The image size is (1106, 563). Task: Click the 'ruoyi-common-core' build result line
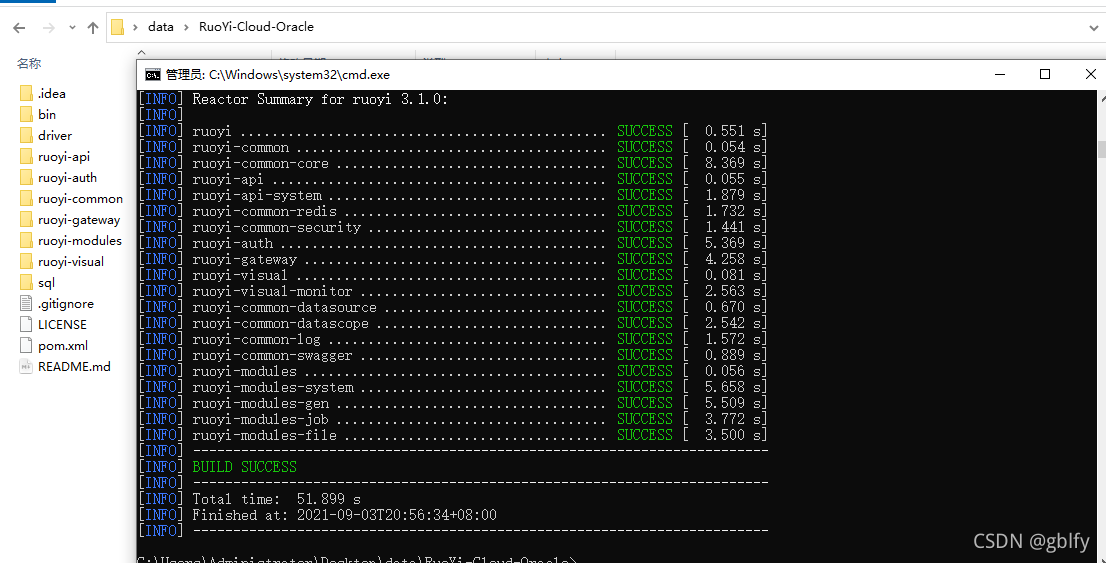click(x=453, y=163)
